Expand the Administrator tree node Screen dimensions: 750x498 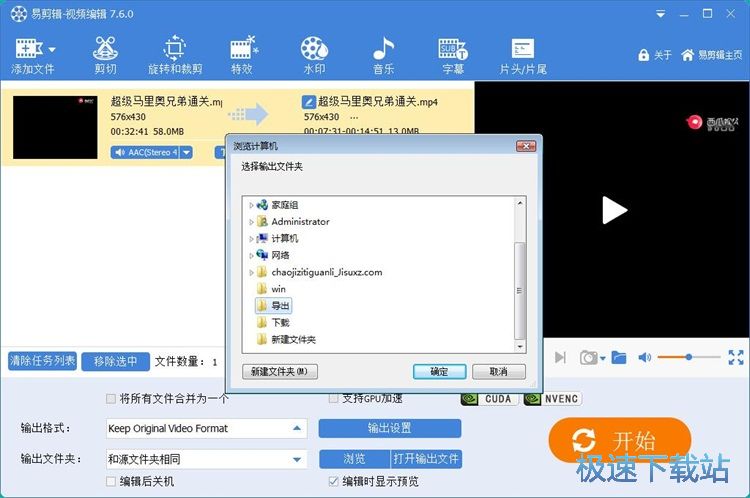[251, 222]
